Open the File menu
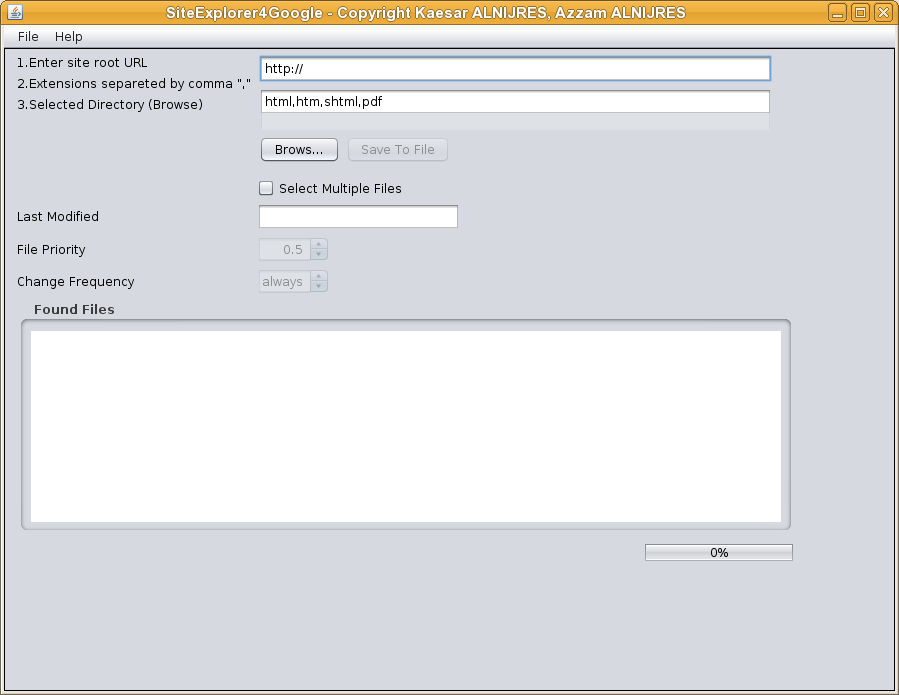The width and height of the screenshot is (899, 695). (28, 37)
